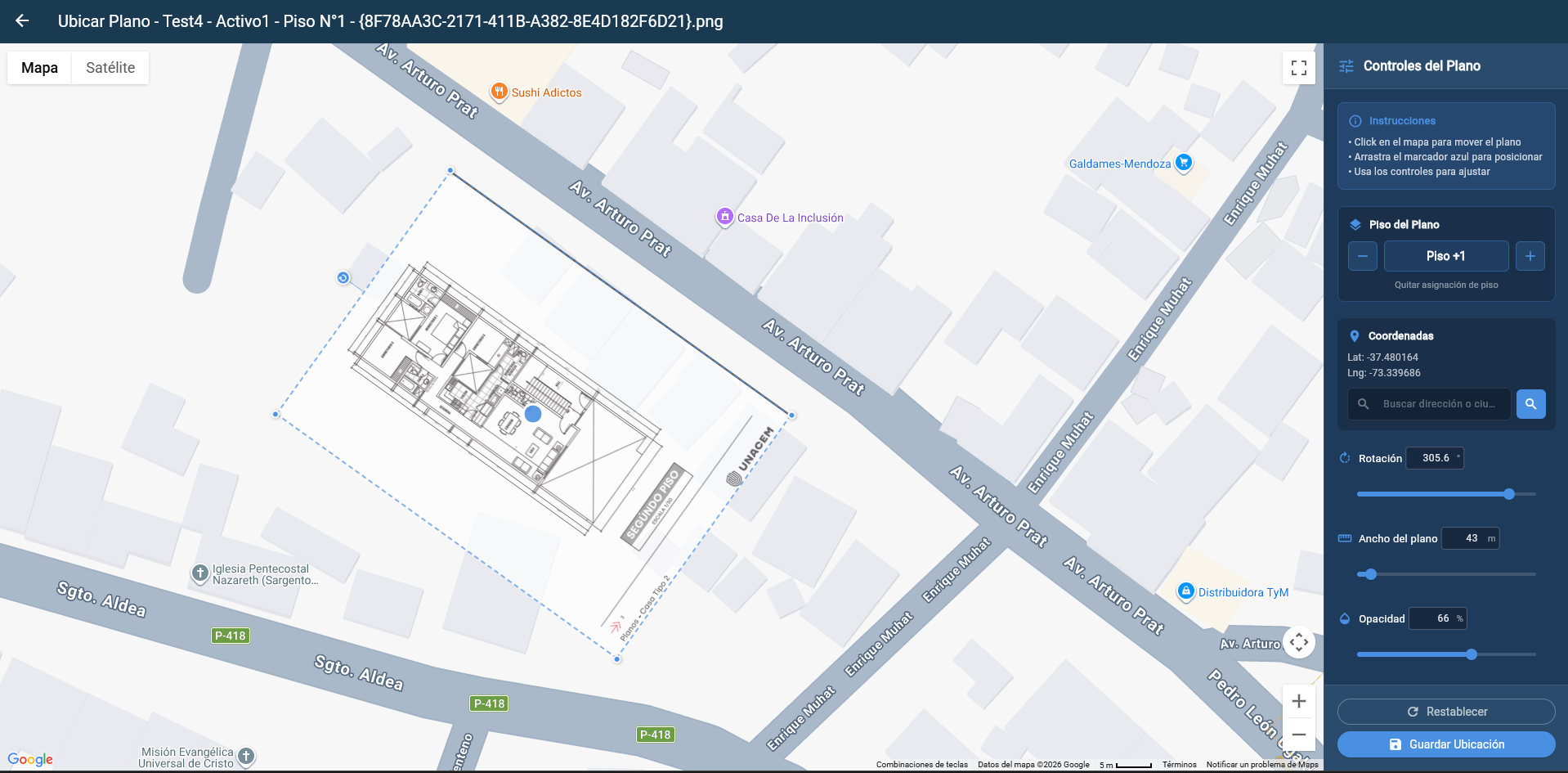Switch to Satélite view
This screenshot has height=773, width=1568.
110,68
